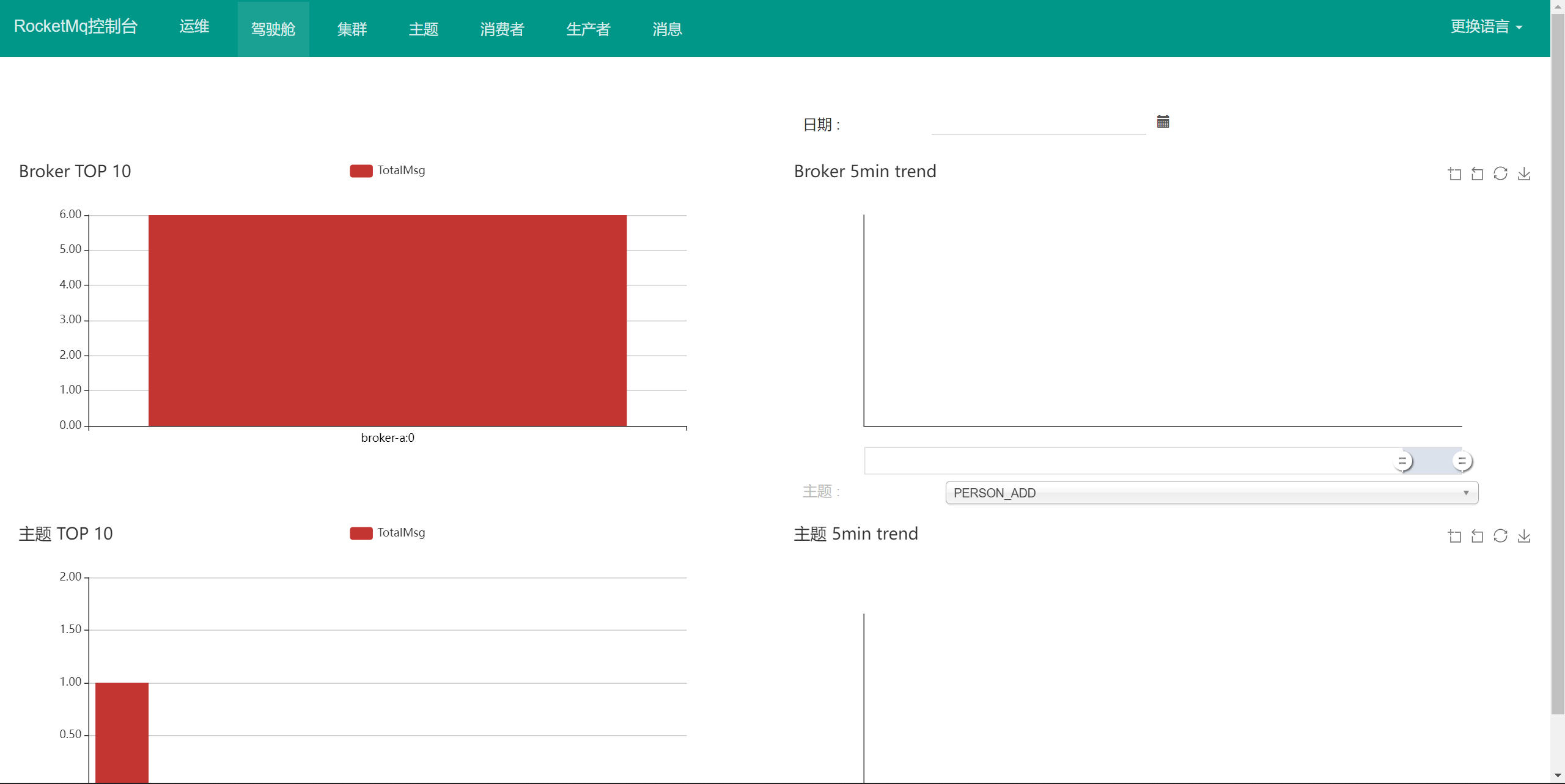Viewport: 1565px width, 784px height.
Task: Click the RocketMq控制台 brand link
Action: pos(76,26)
